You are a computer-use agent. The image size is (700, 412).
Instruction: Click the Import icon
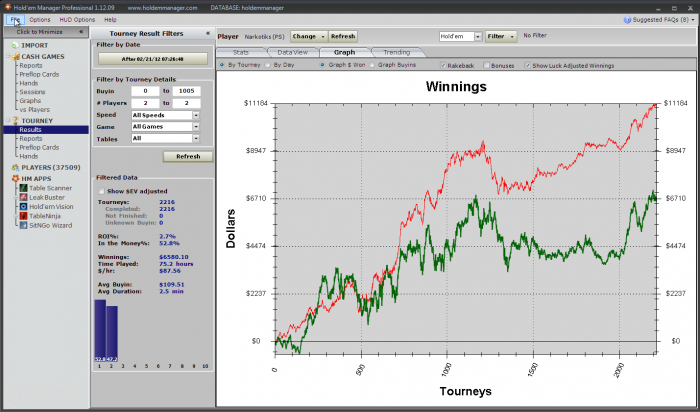(16, 46)
